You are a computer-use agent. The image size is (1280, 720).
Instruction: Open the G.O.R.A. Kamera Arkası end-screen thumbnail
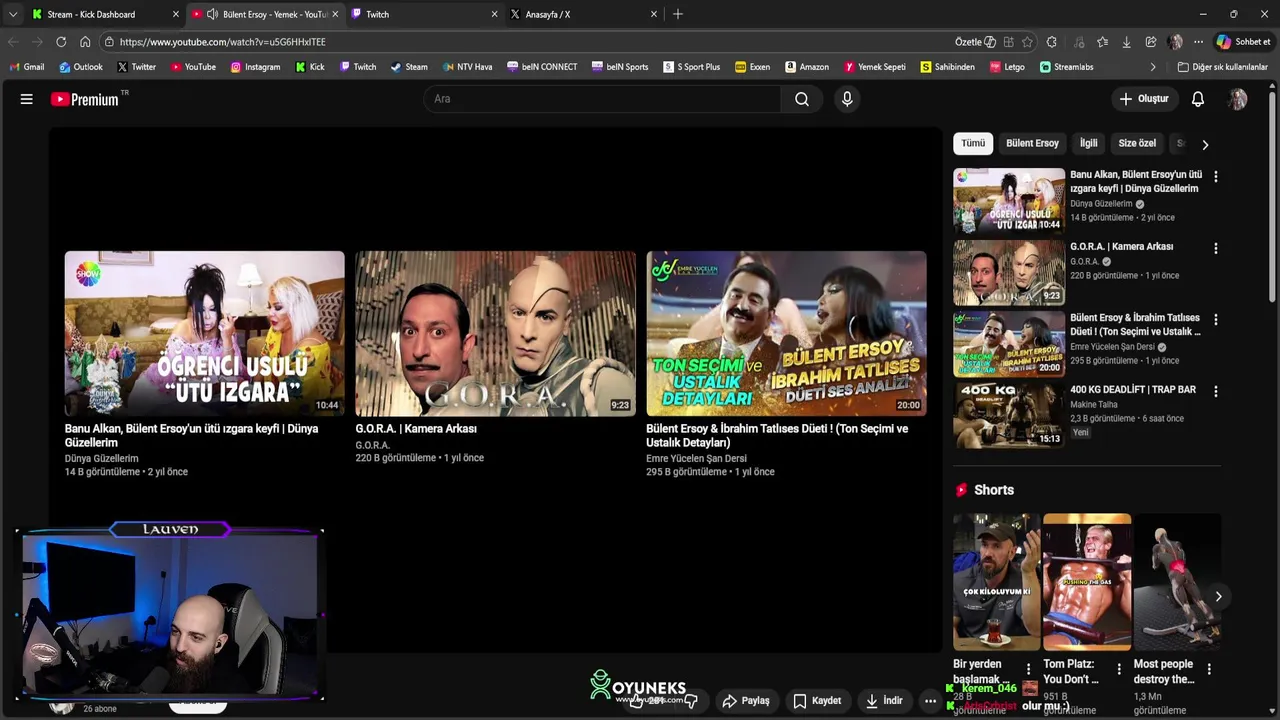tap(495, 333)
